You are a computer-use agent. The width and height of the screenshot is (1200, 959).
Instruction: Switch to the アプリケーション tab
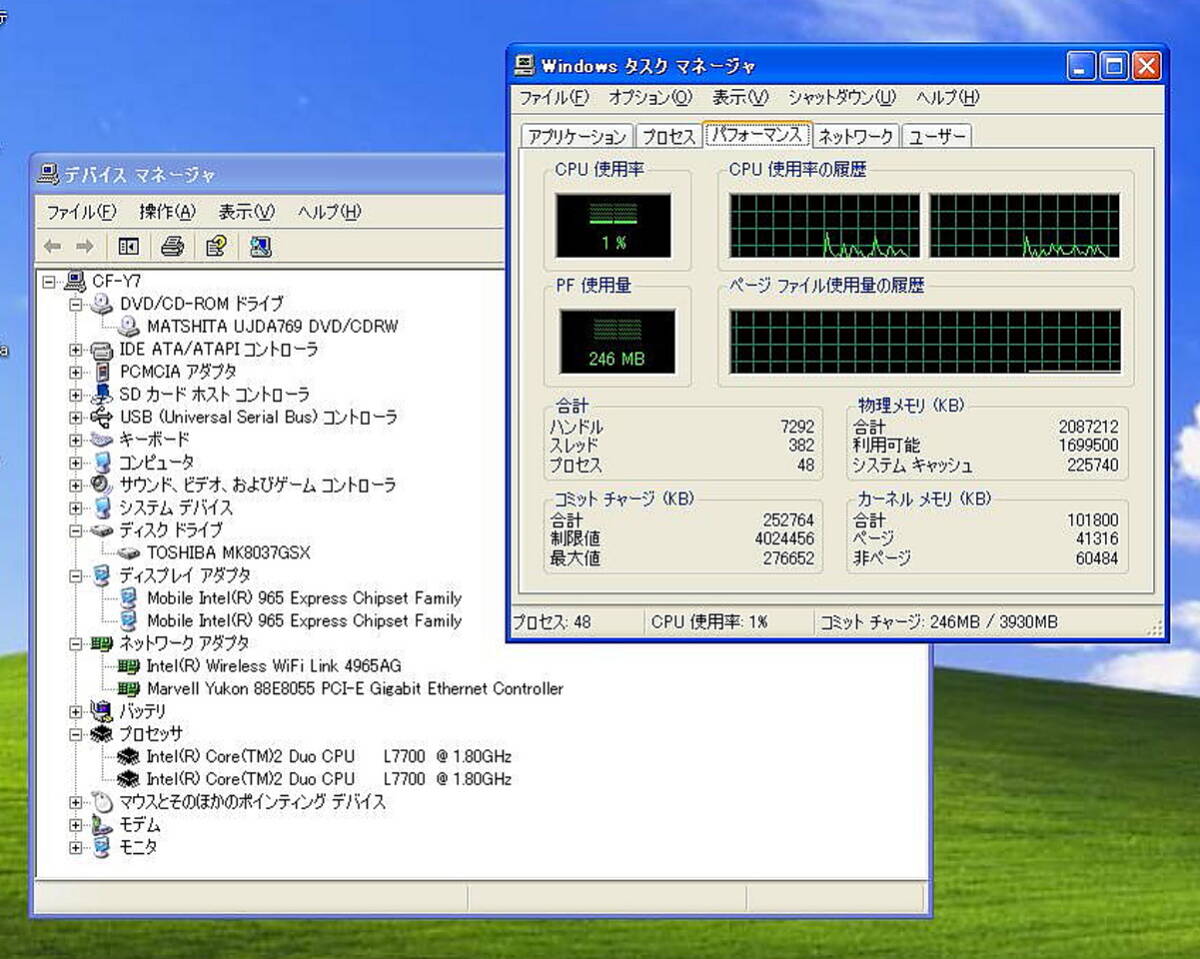pos(578,137)
